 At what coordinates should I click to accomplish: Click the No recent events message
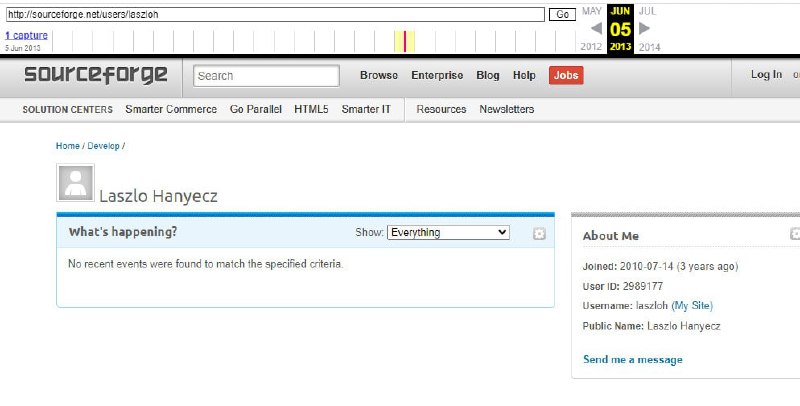[x=206, y=264]
